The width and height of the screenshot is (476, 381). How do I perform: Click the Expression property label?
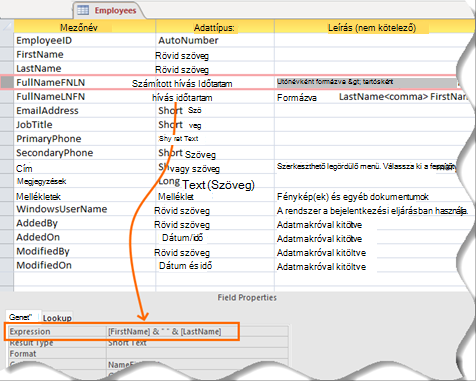pyautogui.click(x=57, y=331)
